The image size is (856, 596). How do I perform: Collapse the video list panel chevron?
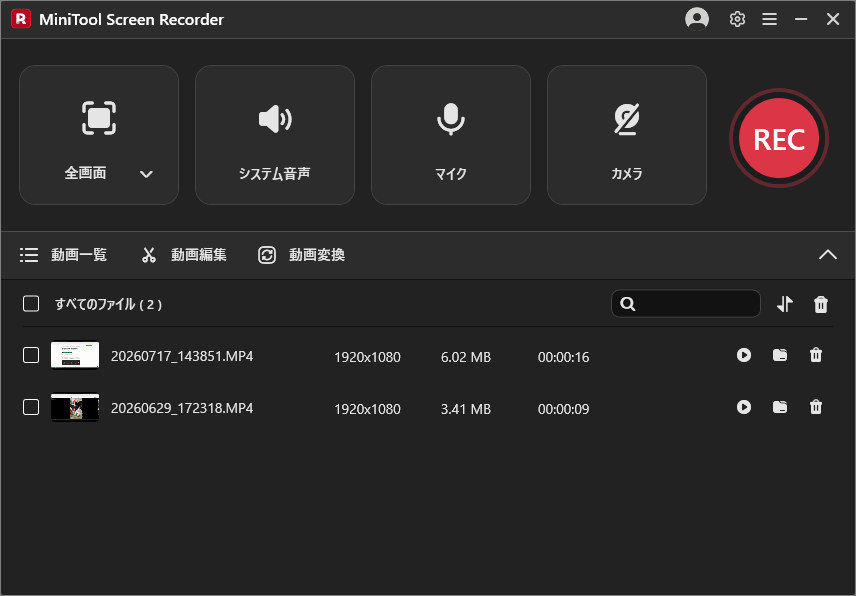point(828,254)
